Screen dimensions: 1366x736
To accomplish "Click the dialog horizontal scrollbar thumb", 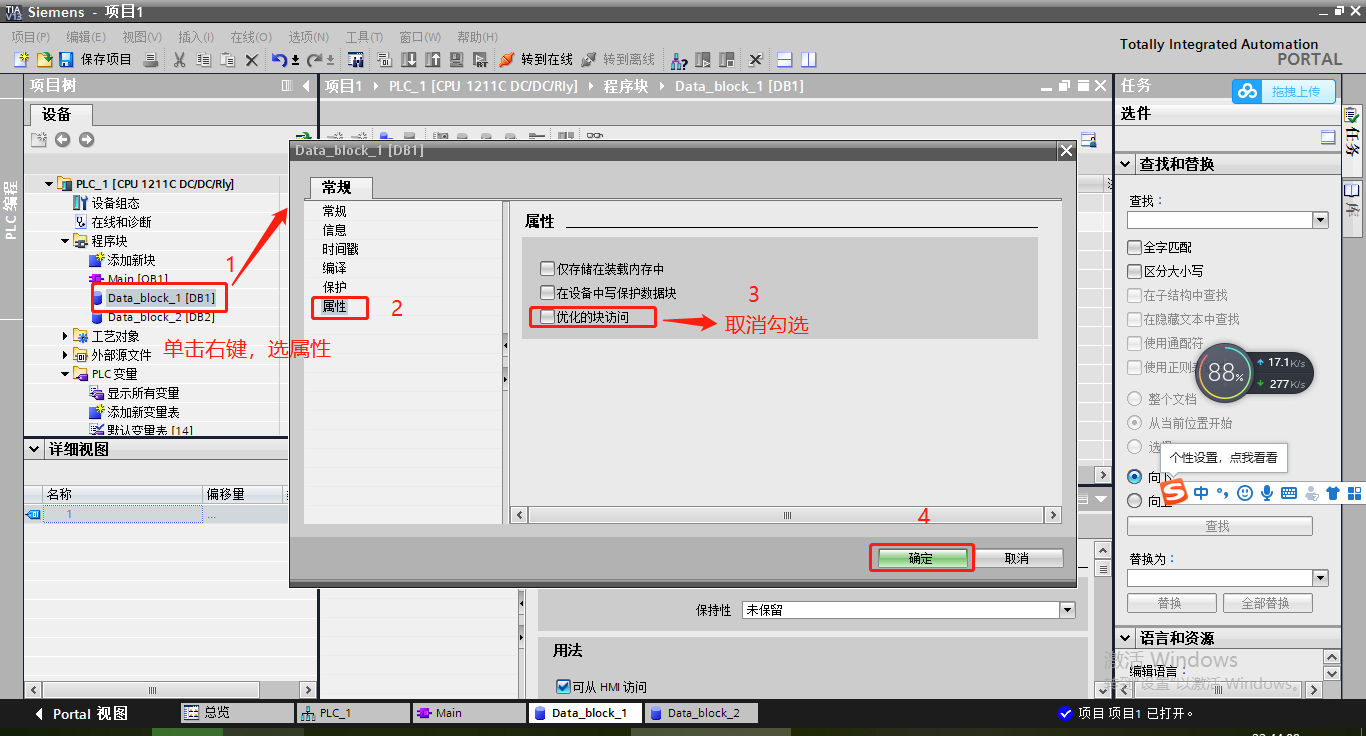I will (787, 515).
